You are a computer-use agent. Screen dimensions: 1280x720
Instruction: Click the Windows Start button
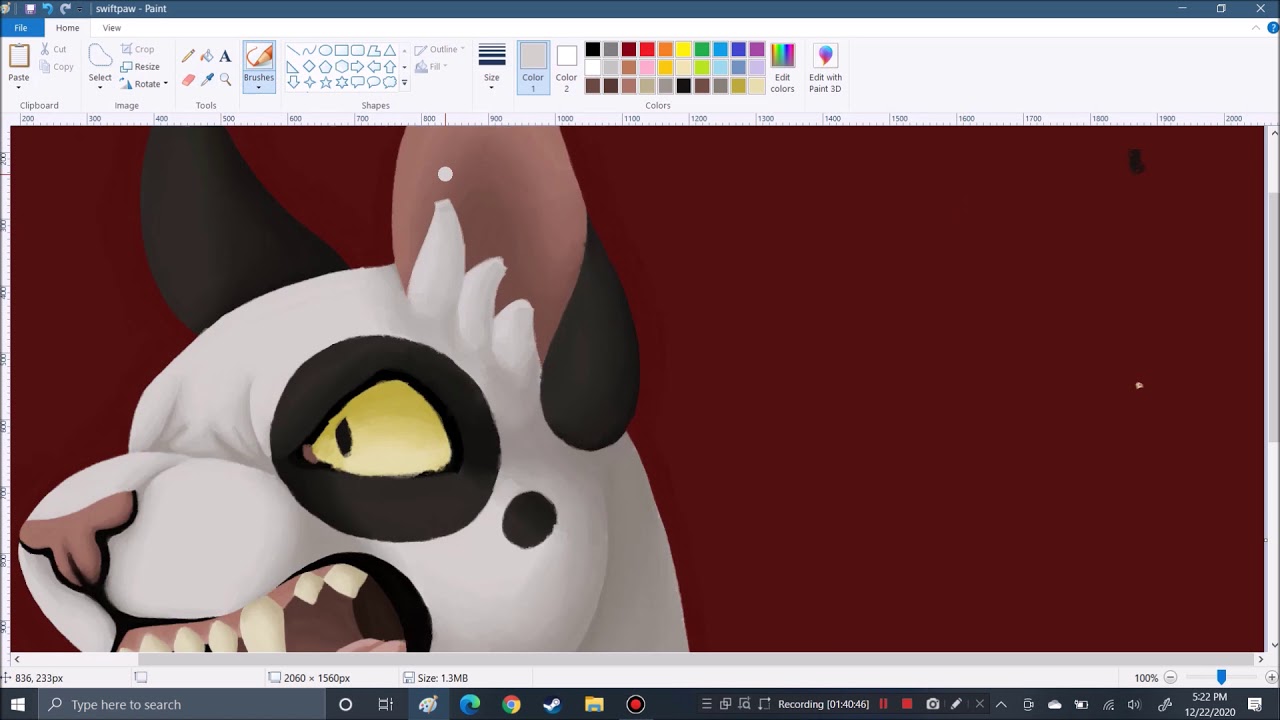pyautogui.click(x=18, y=704)
